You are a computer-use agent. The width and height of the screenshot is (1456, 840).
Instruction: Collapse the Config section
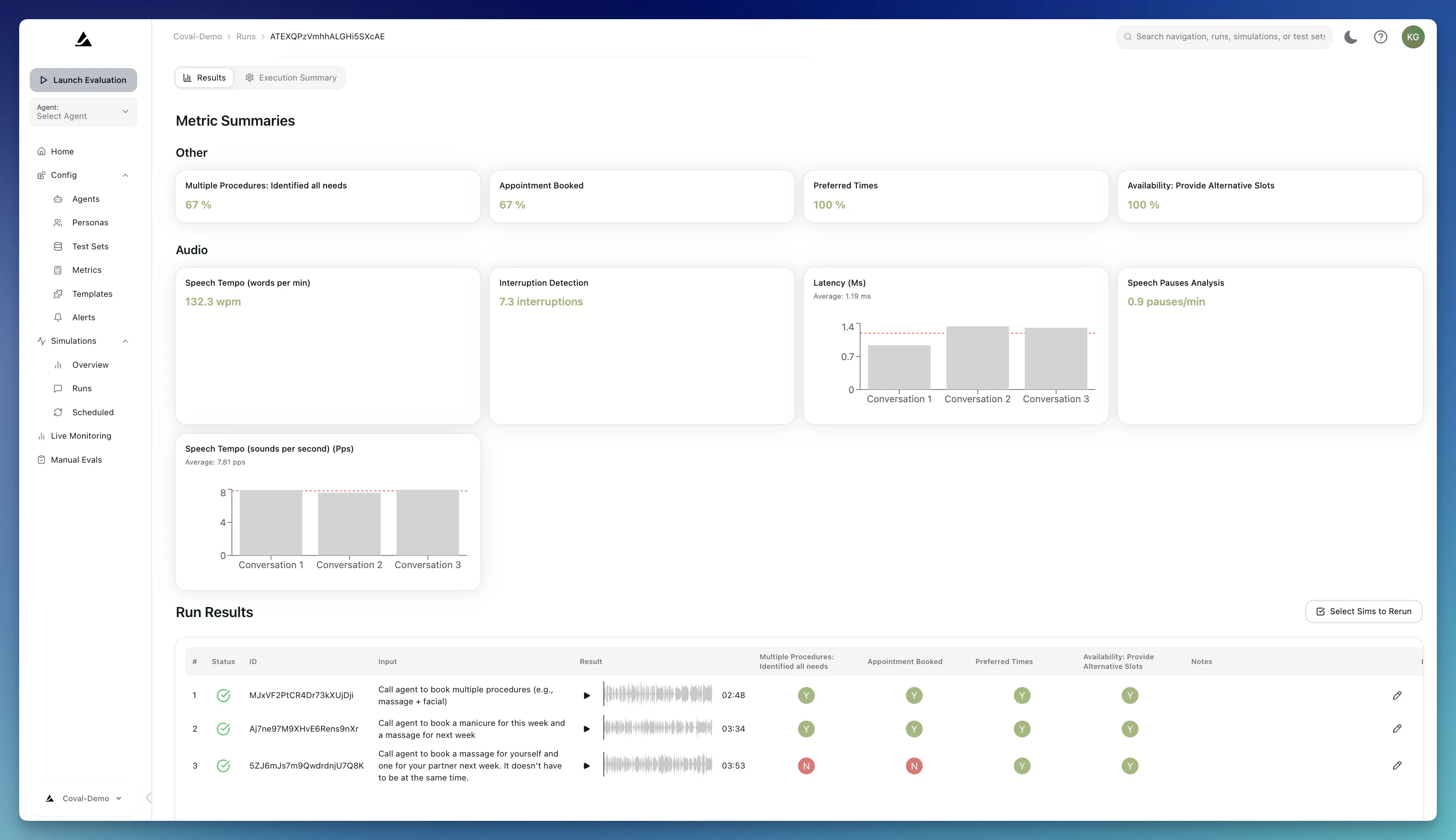[x=125, y=175]
